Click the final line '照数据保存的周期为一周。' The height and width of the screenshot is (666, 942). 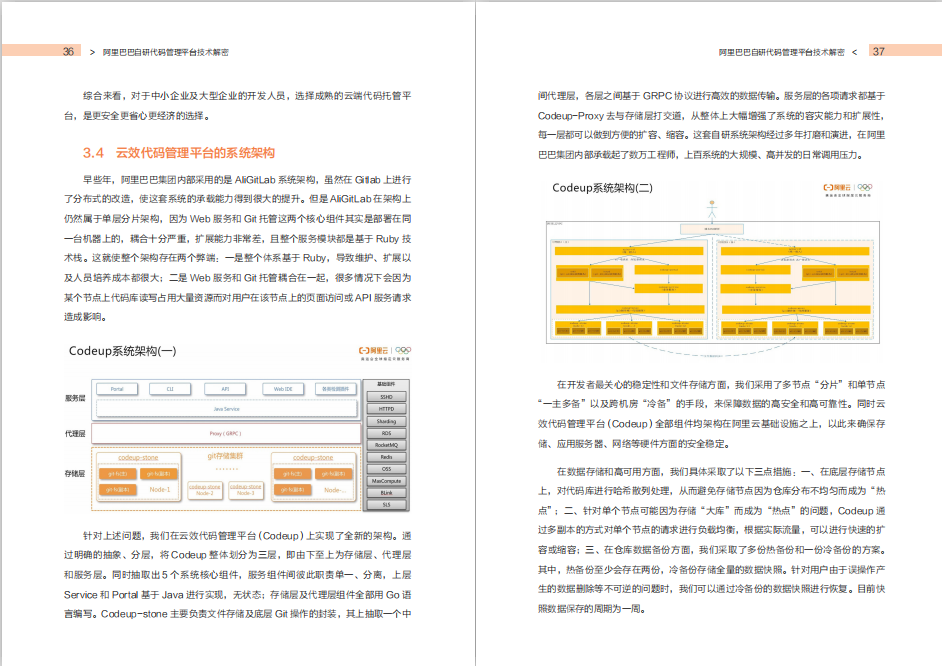pyautogui.click(x=592, y=609)
